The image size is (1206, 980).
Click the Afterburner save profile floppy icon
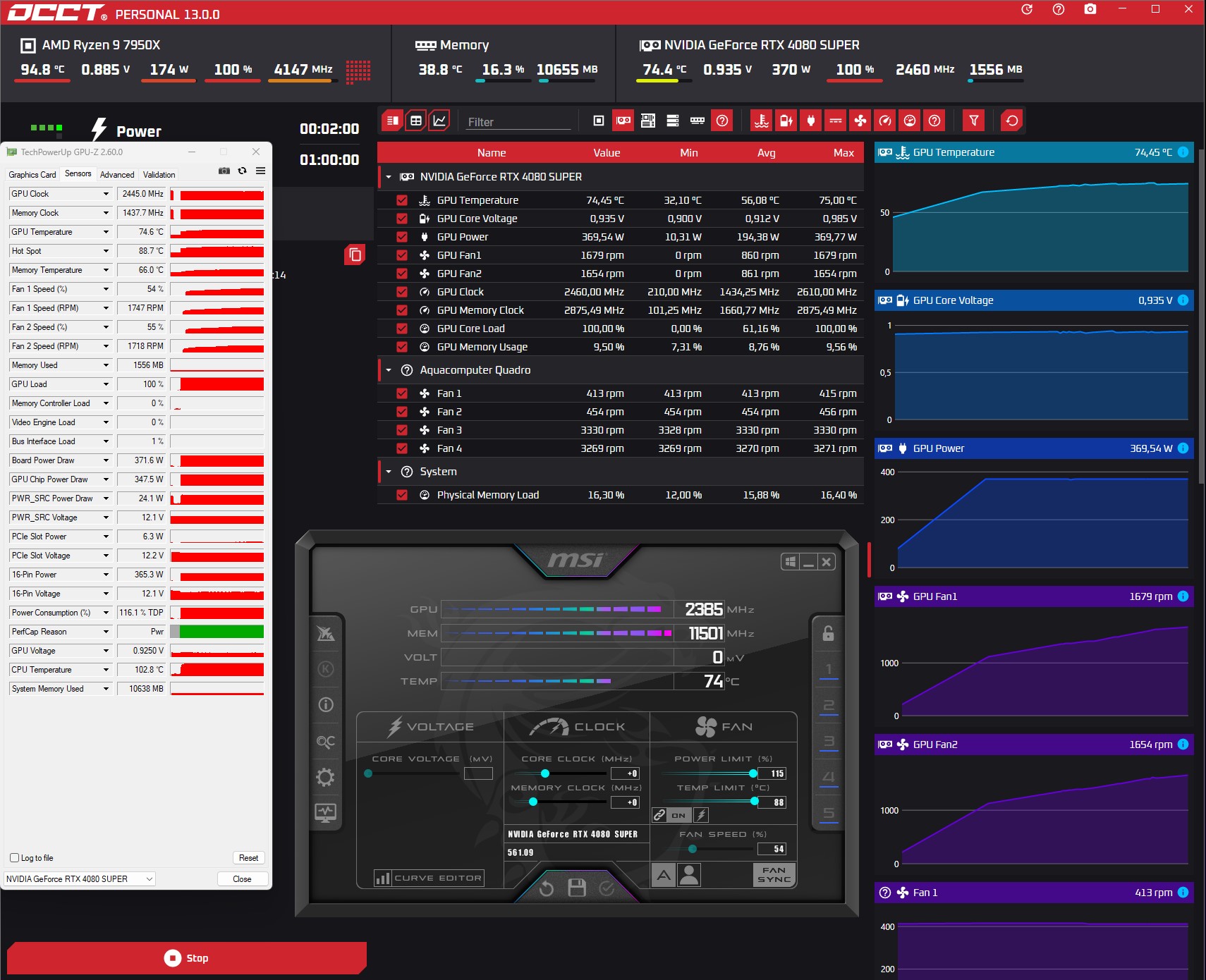[577, 888]
